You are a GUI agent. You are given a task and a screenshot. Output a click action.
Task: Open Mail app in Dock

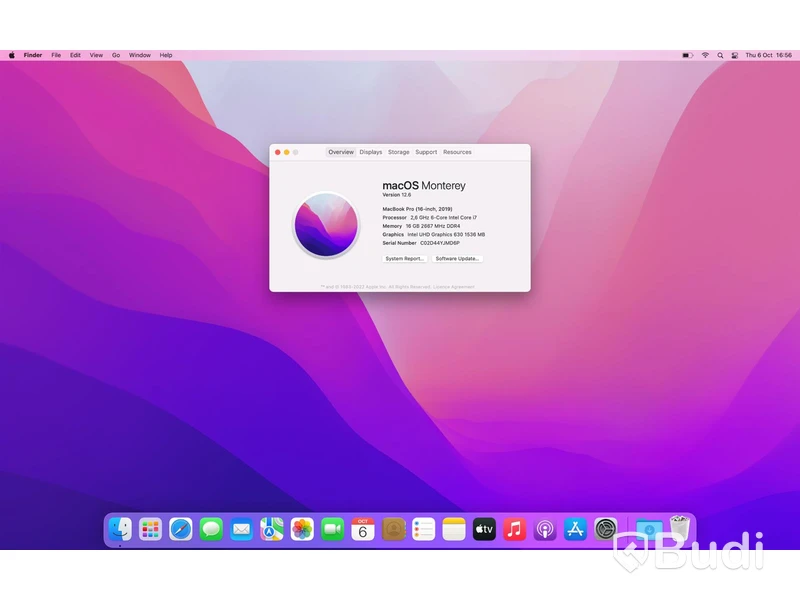click(241, 529)
